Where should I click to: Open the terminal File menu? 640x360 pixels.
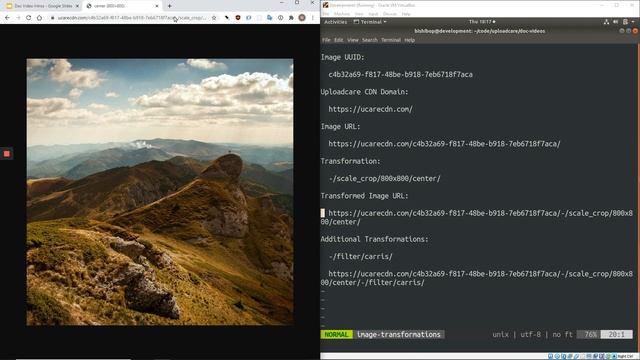[x=326, y=40]
